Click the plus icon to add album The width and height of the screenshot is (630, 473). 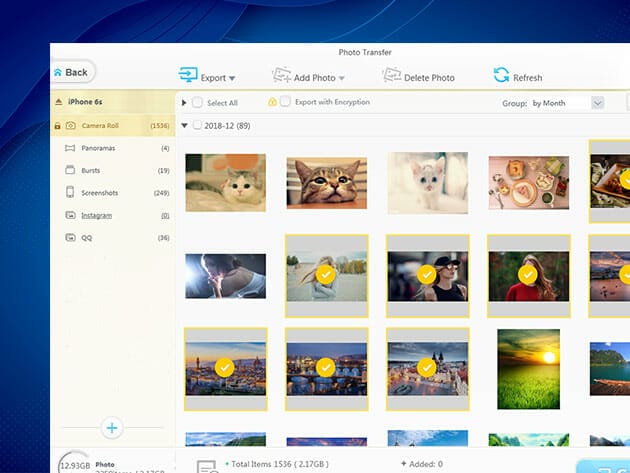coord(112,428)
